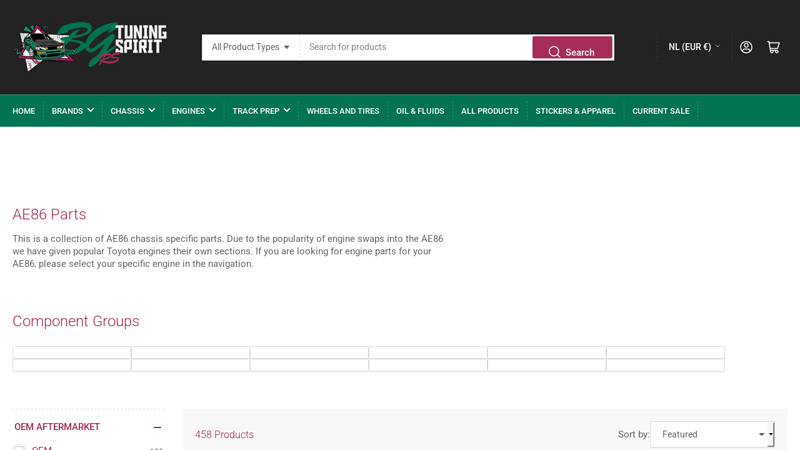Click the BG Tuning Spirit logo
Viewport: 800px width, 450px height.
[91, 46]
